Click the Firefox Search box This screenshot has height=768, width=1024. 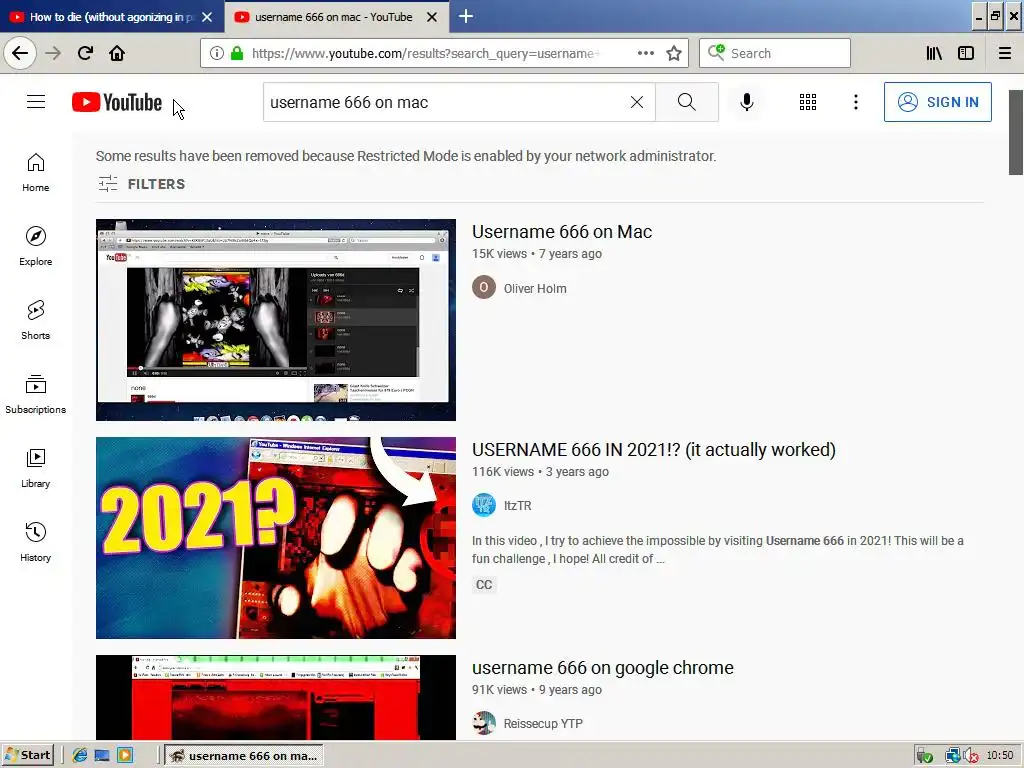tap(775, 53)
